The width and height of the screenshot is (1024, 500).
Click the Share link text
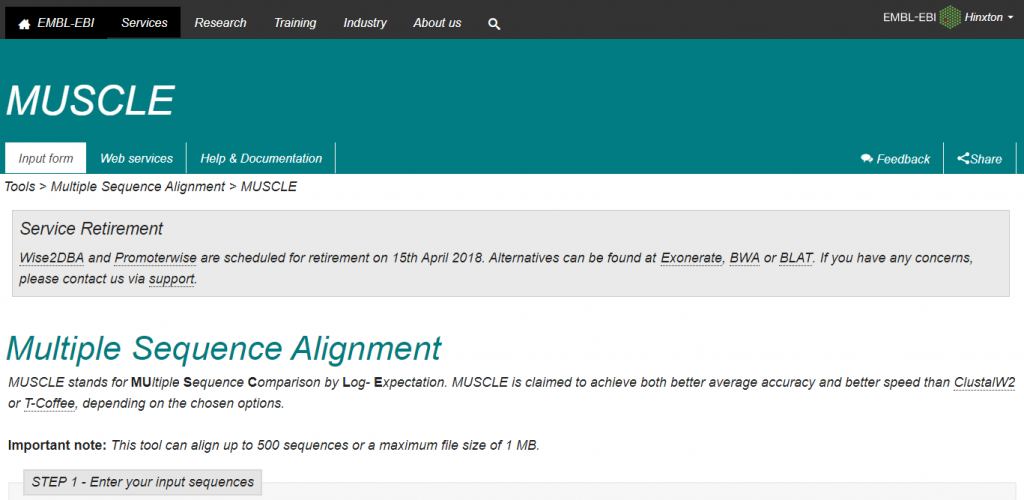pyautogui.click(x=986, y=159)
